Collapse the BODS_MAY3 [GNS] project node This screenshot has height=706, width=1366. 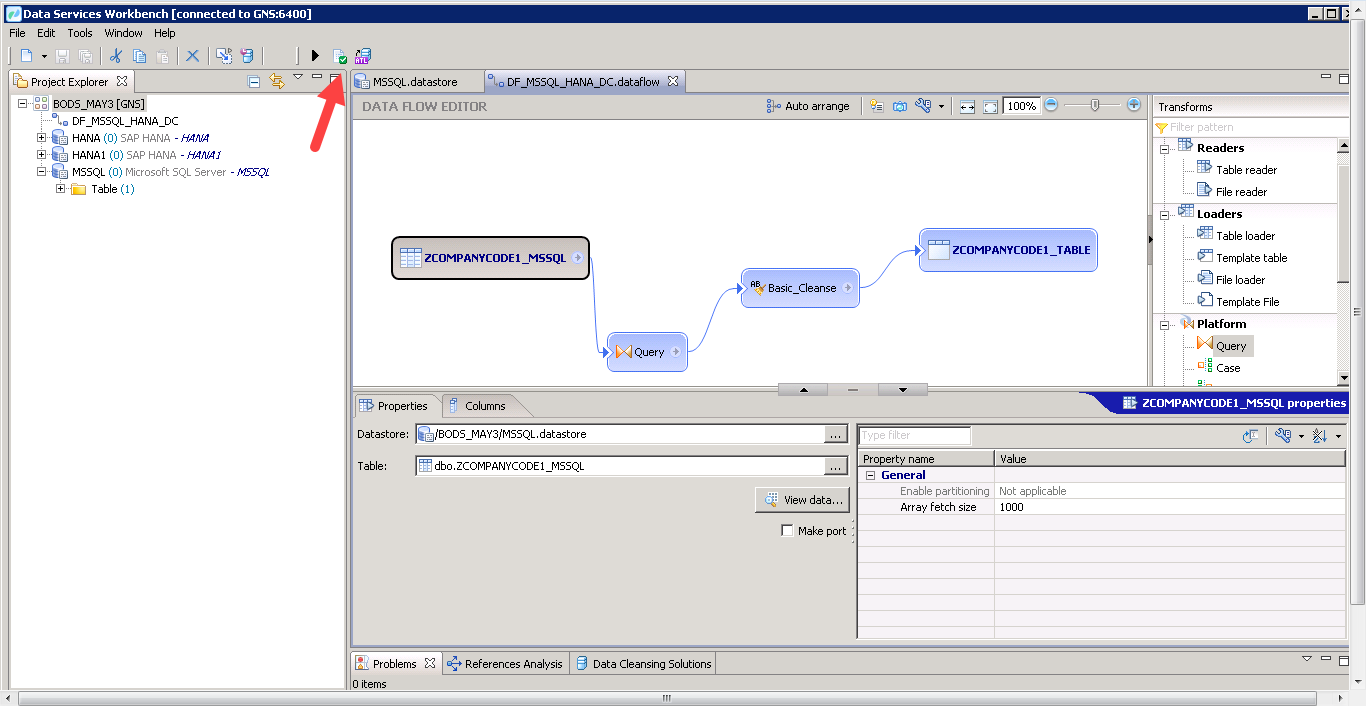coord(23,104)
